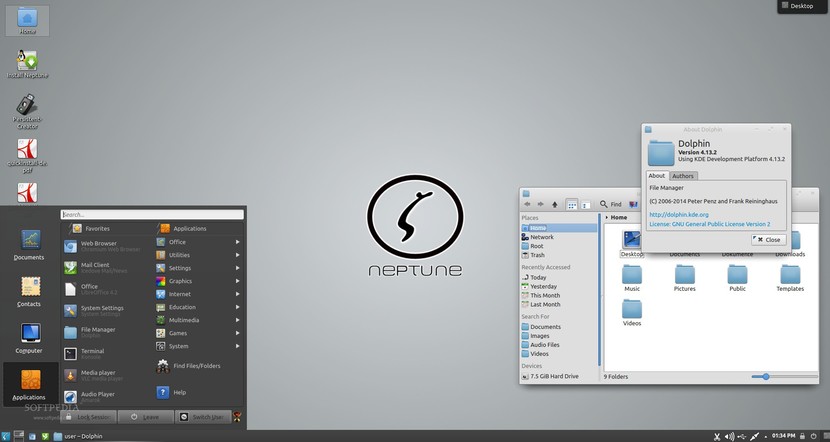830x442 pixels.
Task: Launch Terminal from Favorites
Action: (107, 354)
